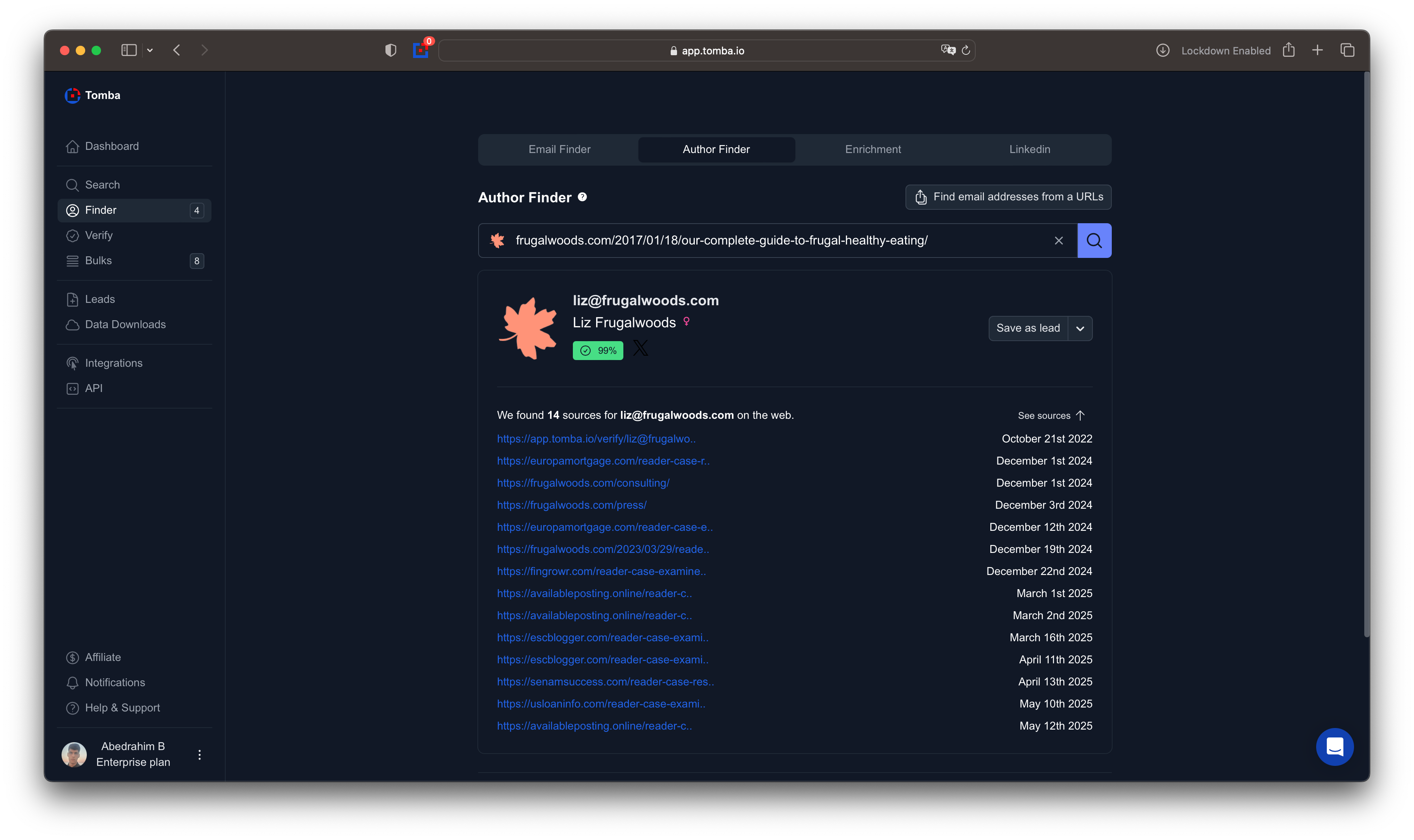Expand the Save as lead dropdown arrow
This screenshot has height=840, width=1414.
click(x=1080, y=328)
